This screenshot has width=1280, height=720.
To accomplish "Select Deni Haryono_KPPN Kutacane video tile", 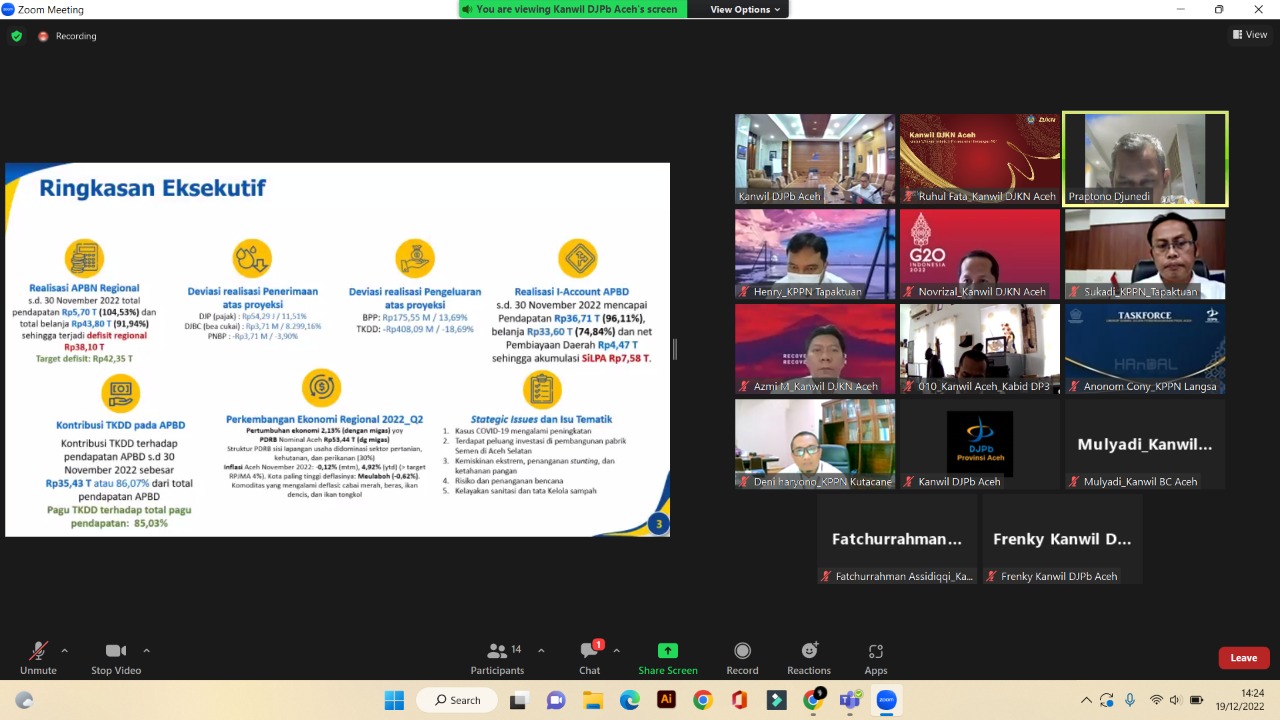I will tap(815, 444).
